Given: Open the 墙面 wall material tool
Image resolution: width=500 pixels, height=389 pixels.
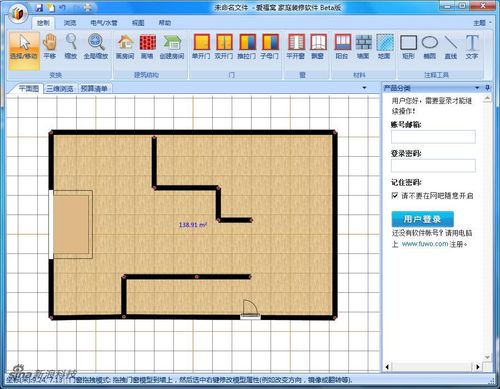Looking at the screenshot, I should point(363,47).
